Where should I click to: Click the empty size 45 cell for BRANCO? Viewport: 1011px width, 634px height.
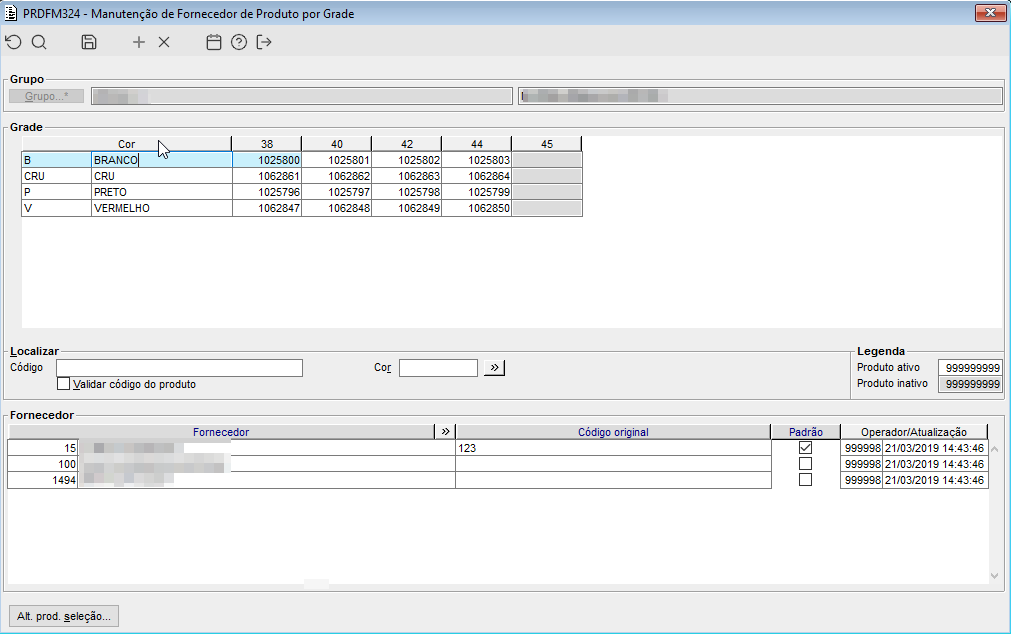pos(547,160)
